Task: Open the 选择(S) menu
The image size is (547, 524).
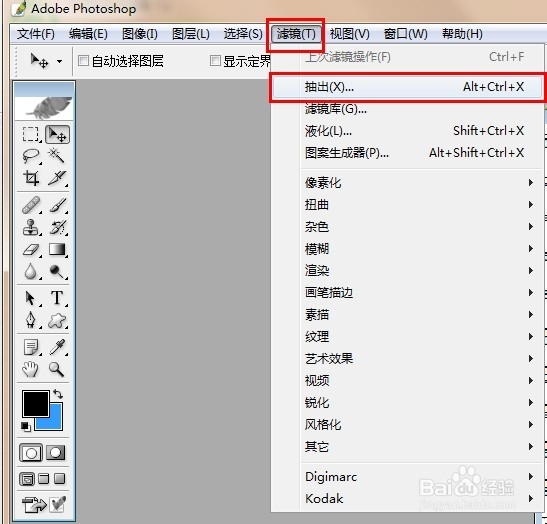Action: pyautogui.click(x=243, y=34)
